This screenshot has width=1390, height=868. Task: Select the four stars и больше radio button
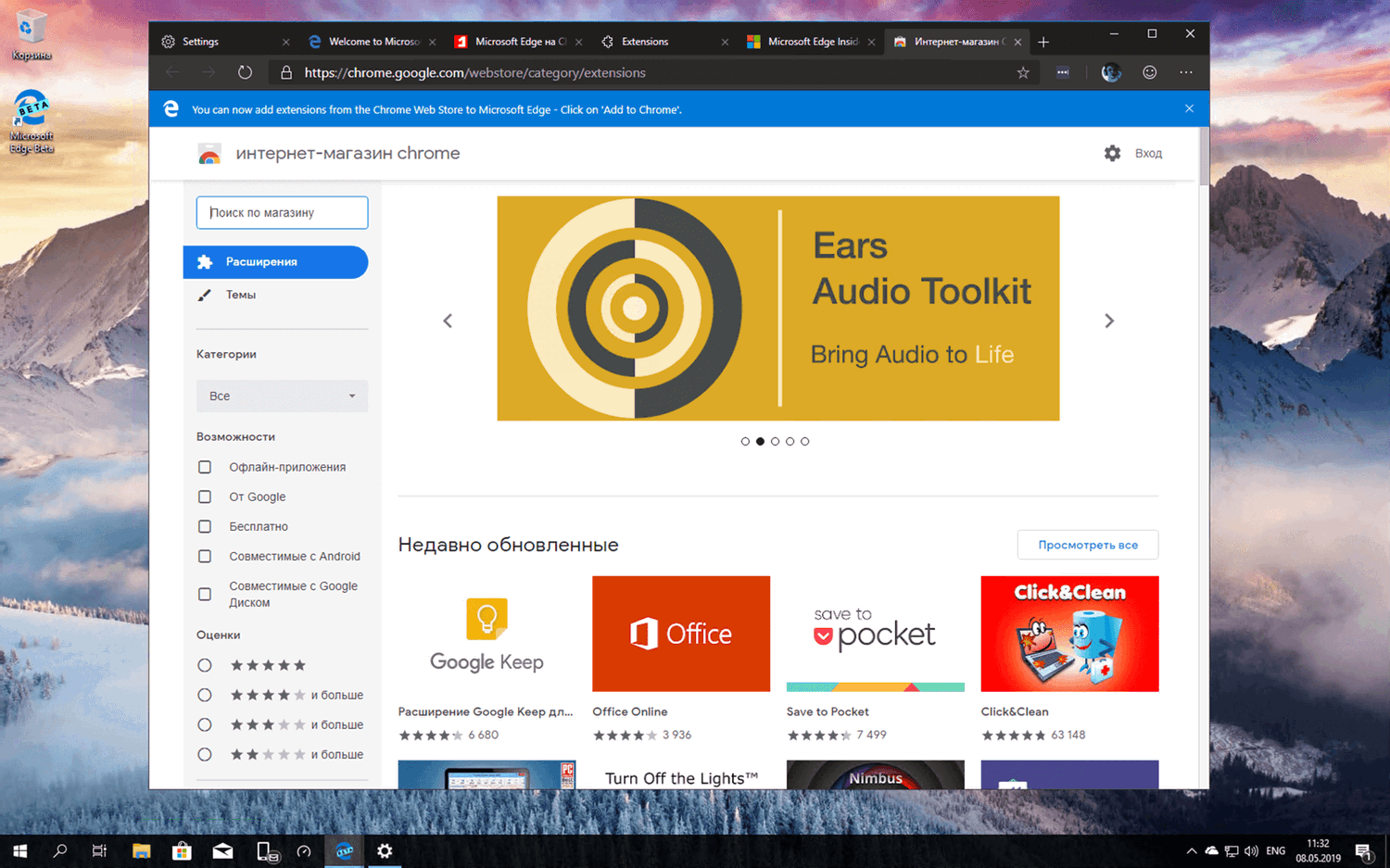205,695
